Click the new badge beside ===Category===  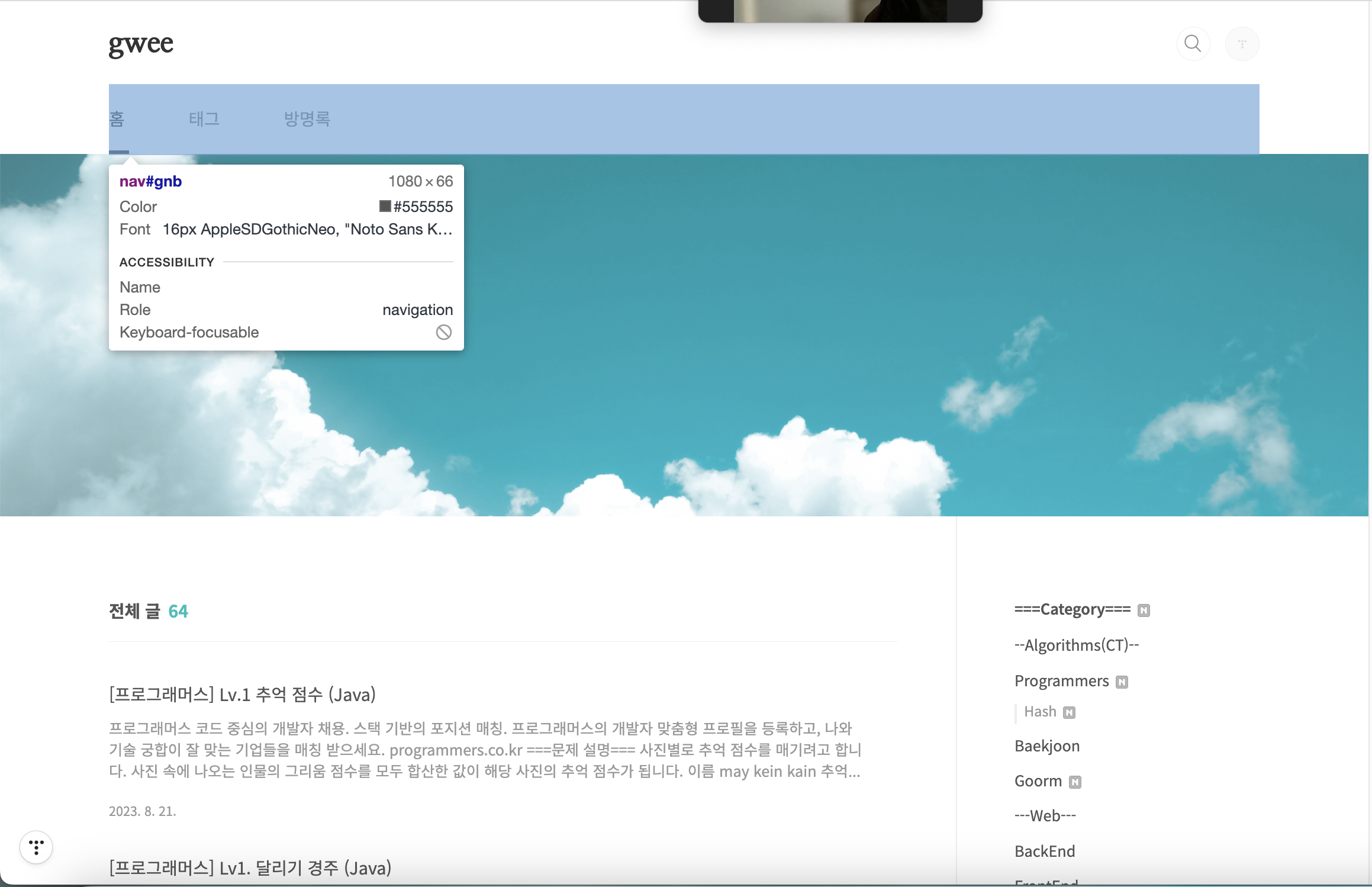click(x=1144, y=610)
